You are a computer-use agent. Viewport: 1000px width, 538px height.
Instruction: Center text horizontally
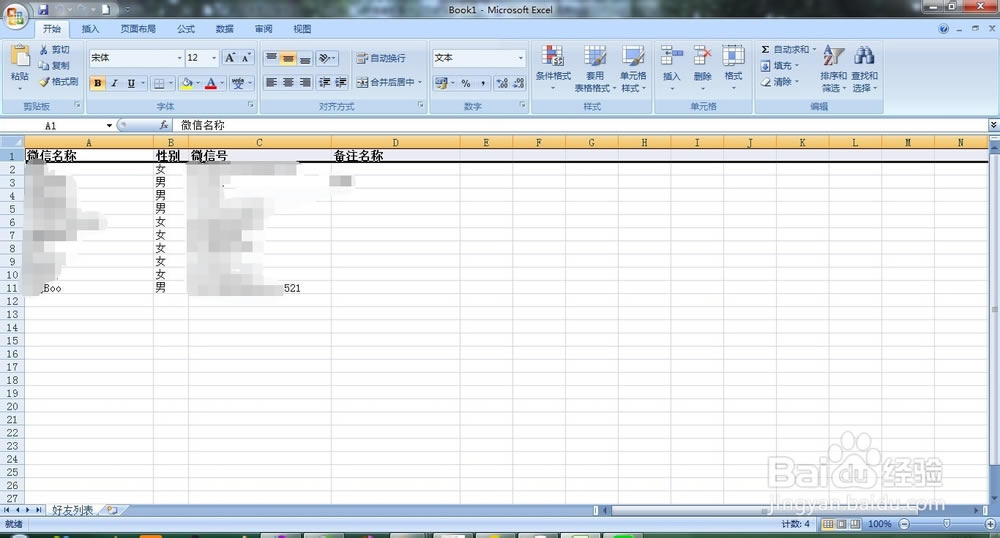tap(288, 82)
